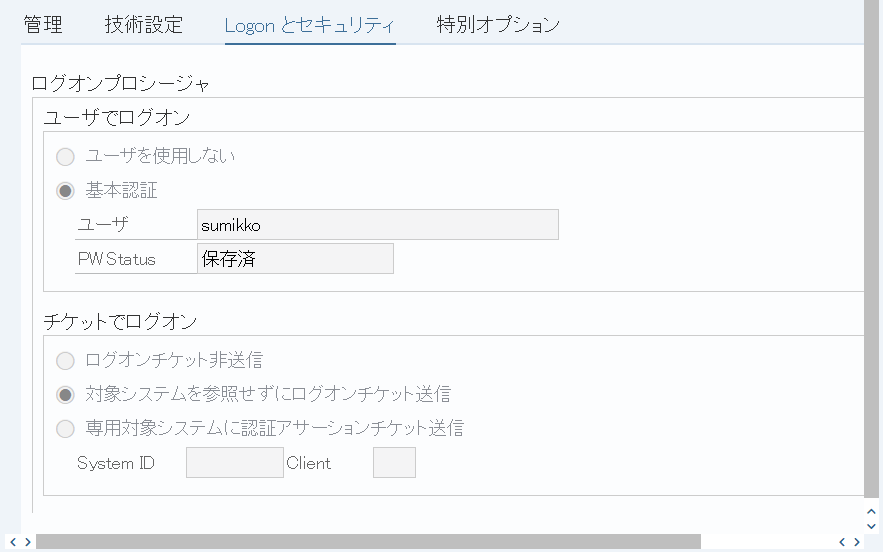Open the 特別オプション tab
This screenshot has width=883, height=552.
498,25
